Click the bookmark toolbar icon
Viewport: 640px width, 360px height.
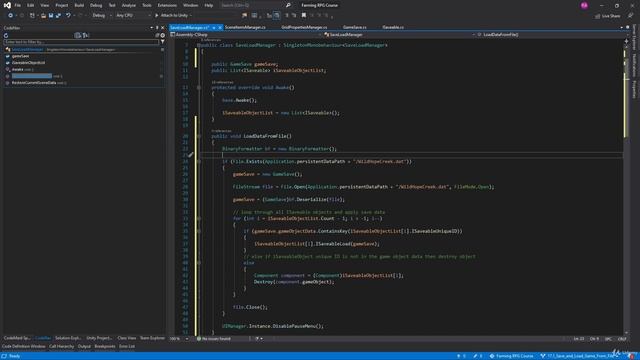(304, 16)
